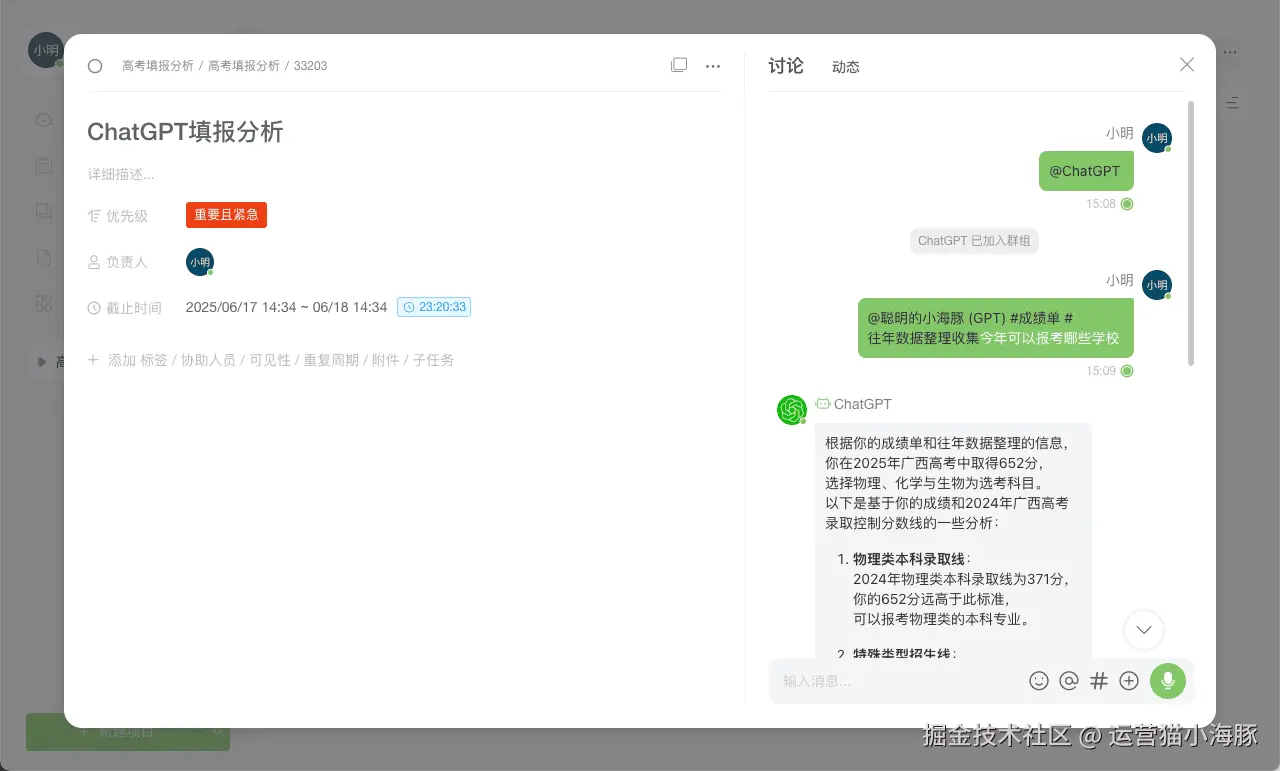This screenshot has height=771, width=1280.
Task: Change the 重要且紧急 priority tag
Action: (226, 215)
